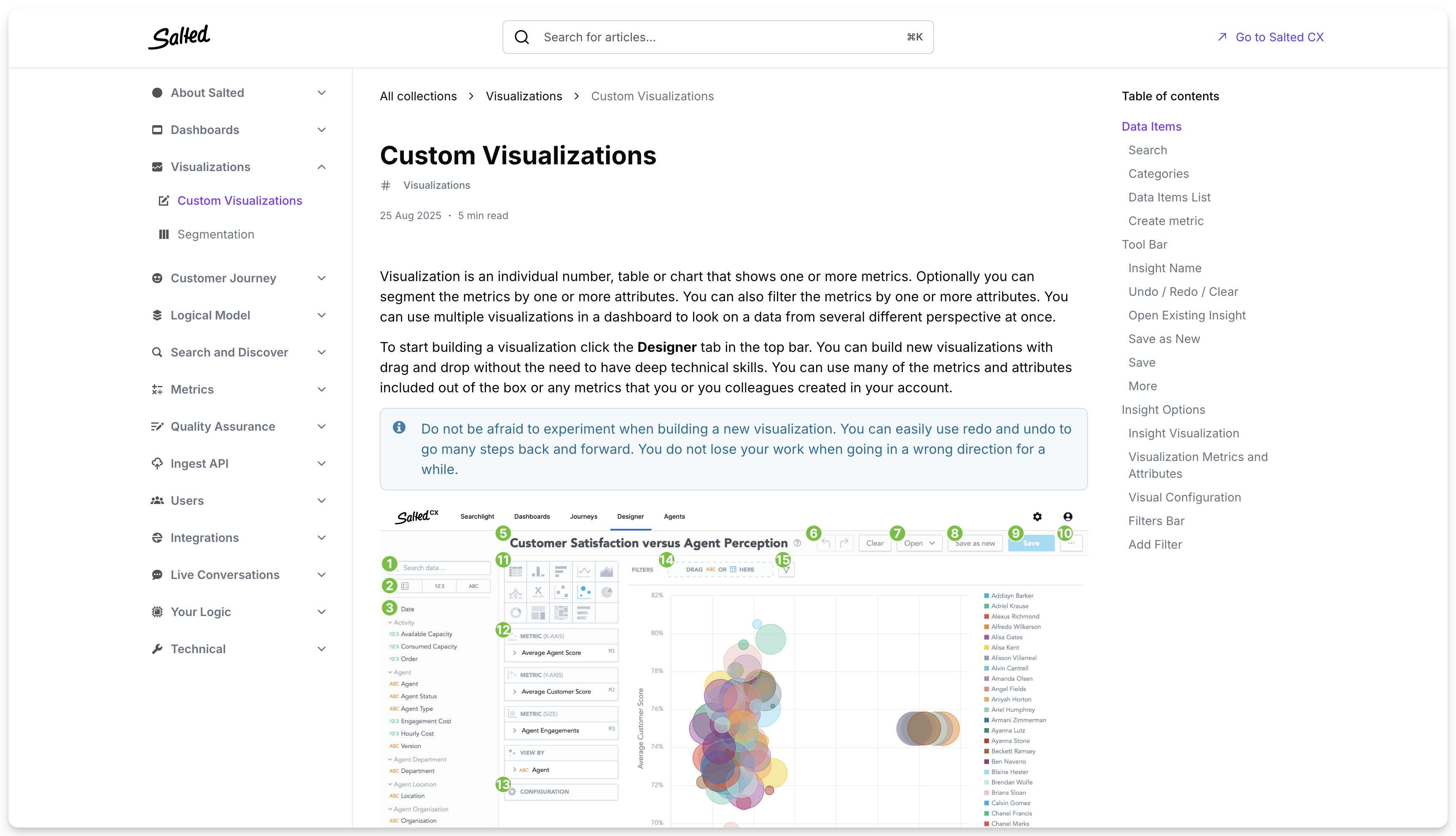
Task: Open the All collections breadcrumb
Action: click(418, 96)
